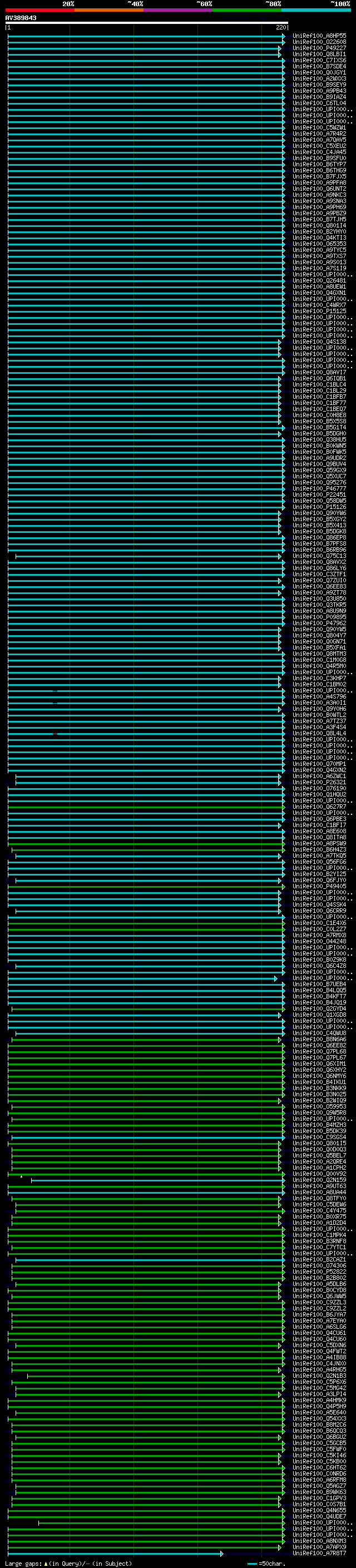The width and height of the screenshot is (356, 1568).
Task: Open hit UniRef100_B5X5S8
Action: coord(319,421)
